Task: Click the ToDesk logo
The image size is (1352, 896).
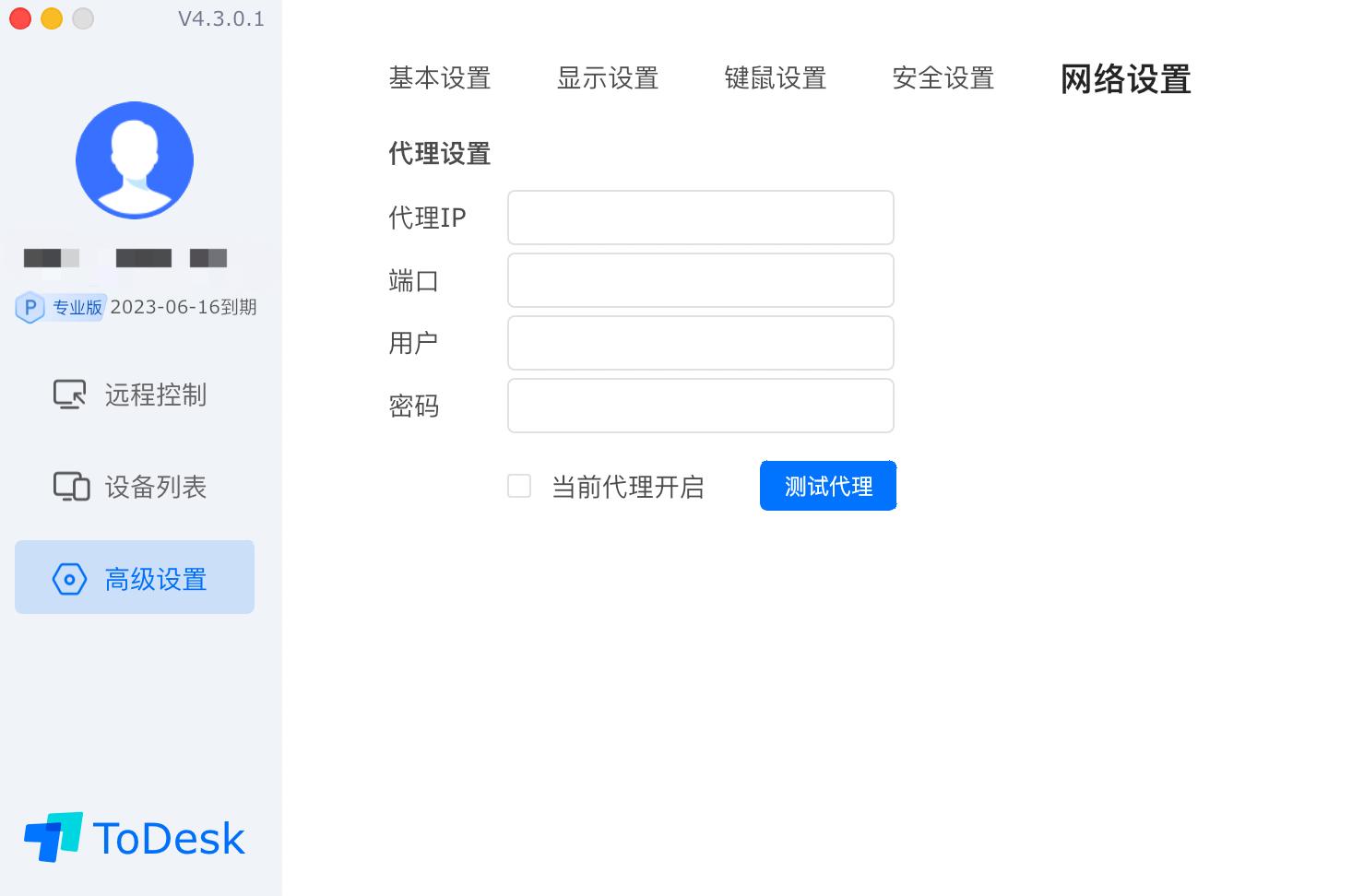Action: [134, 837]
